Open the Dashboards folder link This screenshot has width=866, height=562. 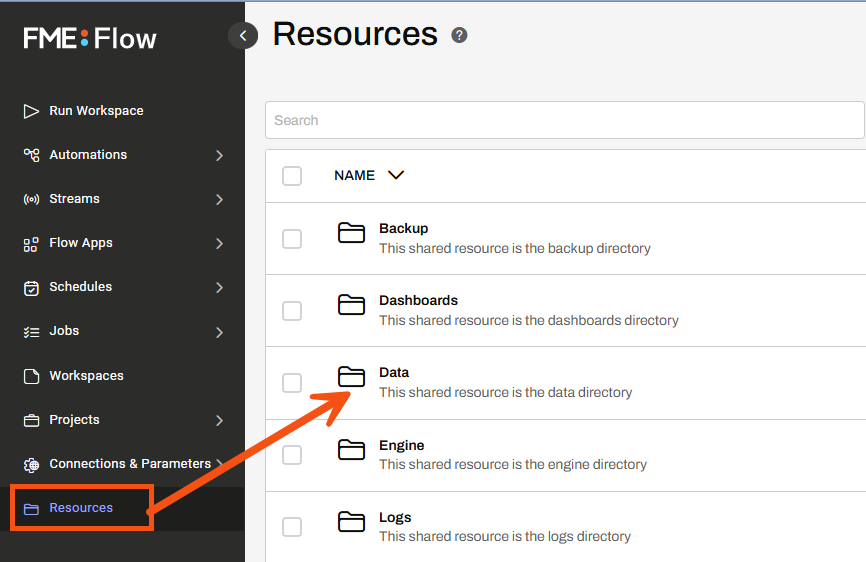click(x=418, y=300)
